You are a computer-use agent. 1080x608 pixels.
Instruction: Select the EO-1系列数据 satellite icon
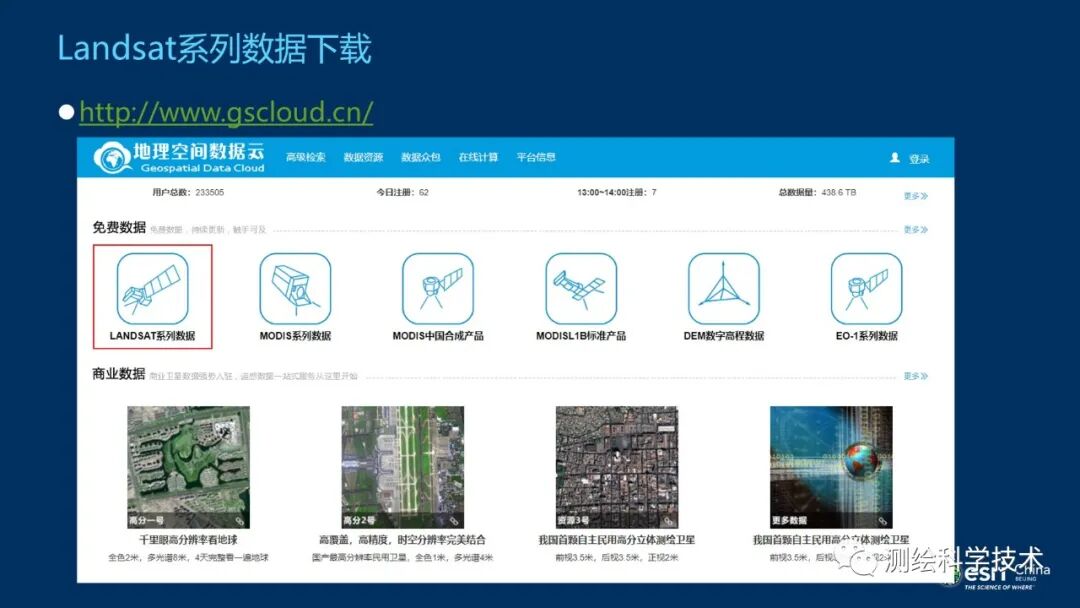point(866,289)
